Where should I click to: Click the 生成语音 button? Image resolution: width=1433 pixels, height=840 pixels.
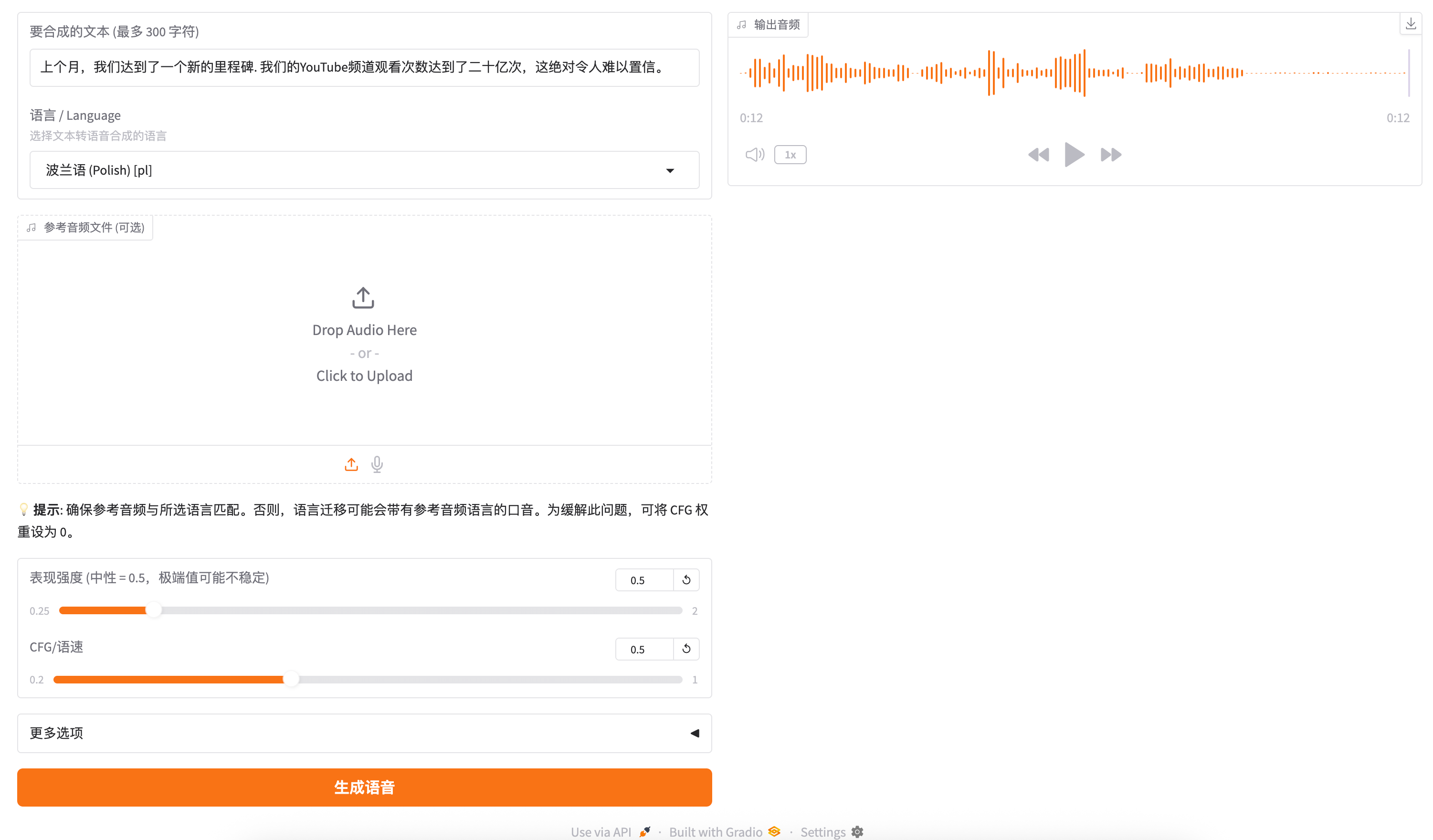point(364,787)
